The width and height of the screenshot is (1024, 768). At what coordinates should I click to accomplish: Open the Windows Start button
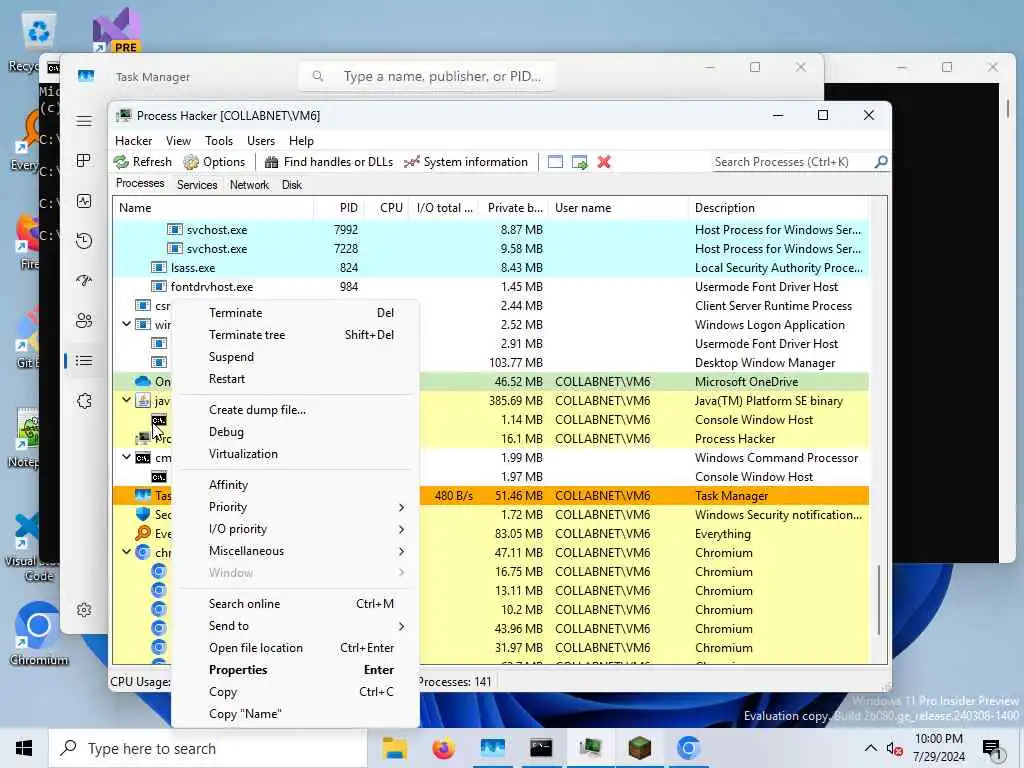pos(24,748)
